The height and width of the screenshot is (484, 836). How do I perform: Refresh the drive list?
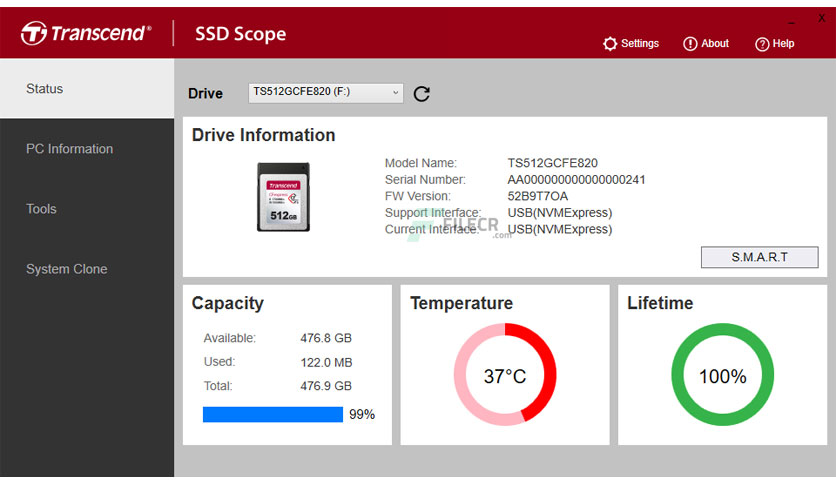click(422, 94)
